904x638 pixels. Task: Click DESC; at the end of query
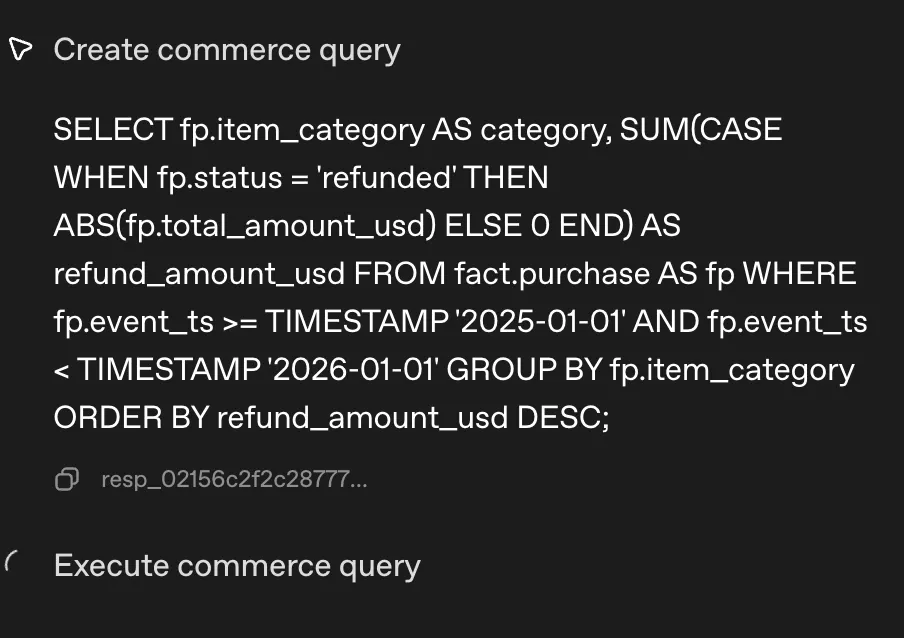click(x=563, y=418)
